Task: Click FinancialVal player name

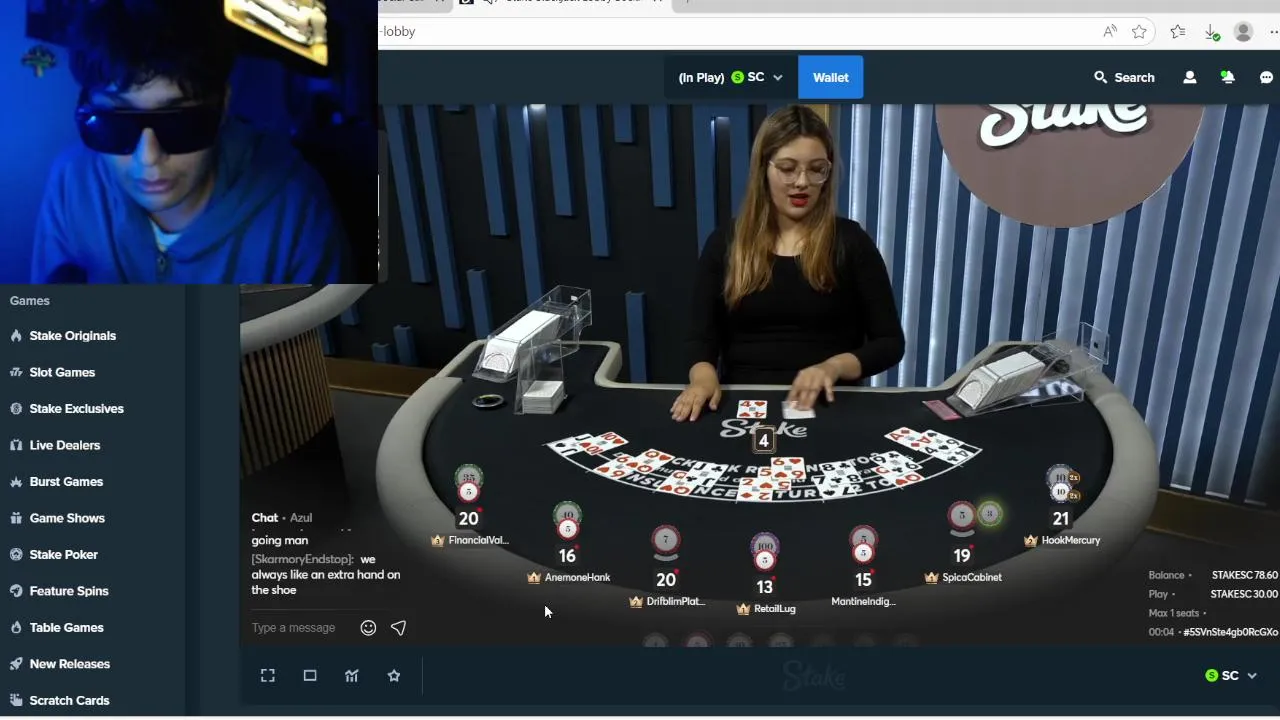Action: (x=479, y=540)
